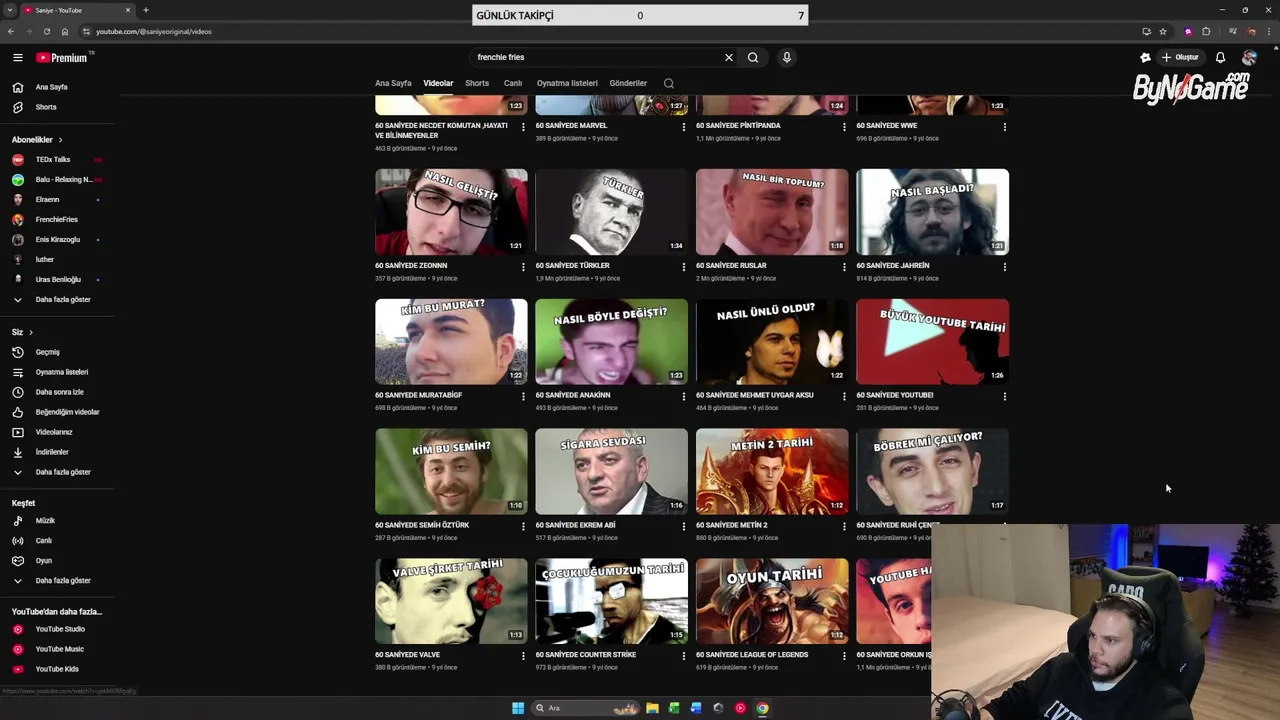Open TEDx Talks subscription
1280x720 pixels.
[x=53, y=159]
